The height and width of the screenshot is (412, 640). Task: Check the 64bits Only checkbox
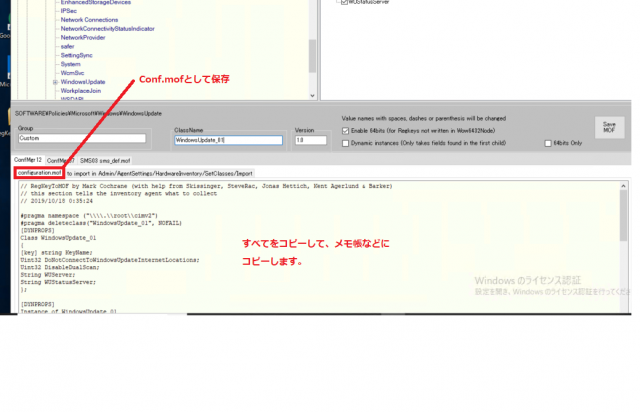click(x=547, y=142)
